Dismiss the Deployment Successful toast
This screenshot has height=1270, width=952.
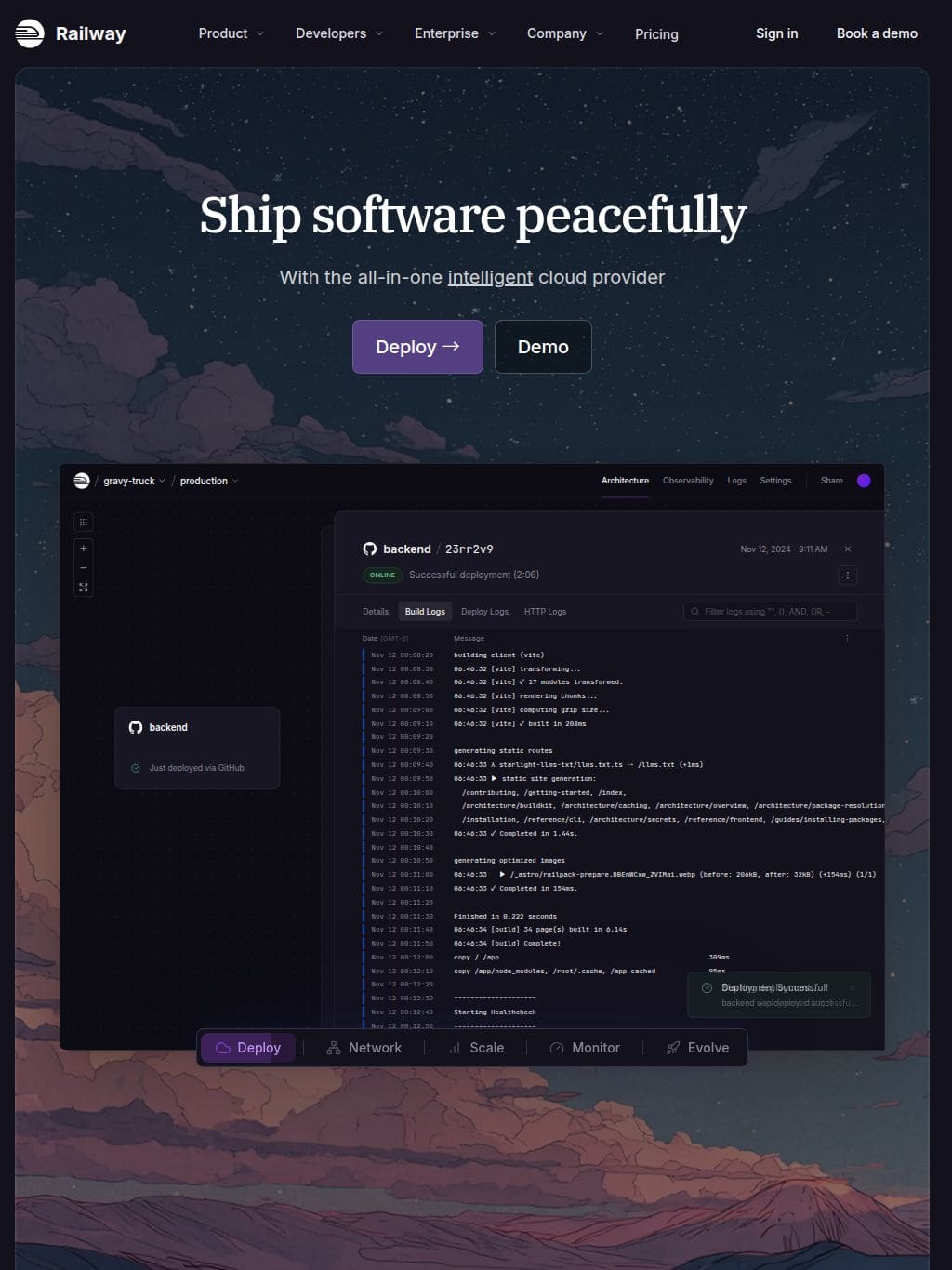click(852, 987)
